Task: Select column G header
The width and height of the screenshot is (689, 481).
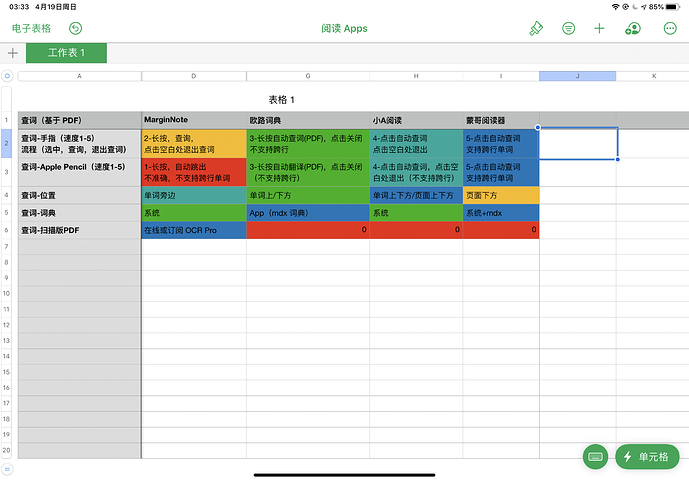Action: (308, 76)
